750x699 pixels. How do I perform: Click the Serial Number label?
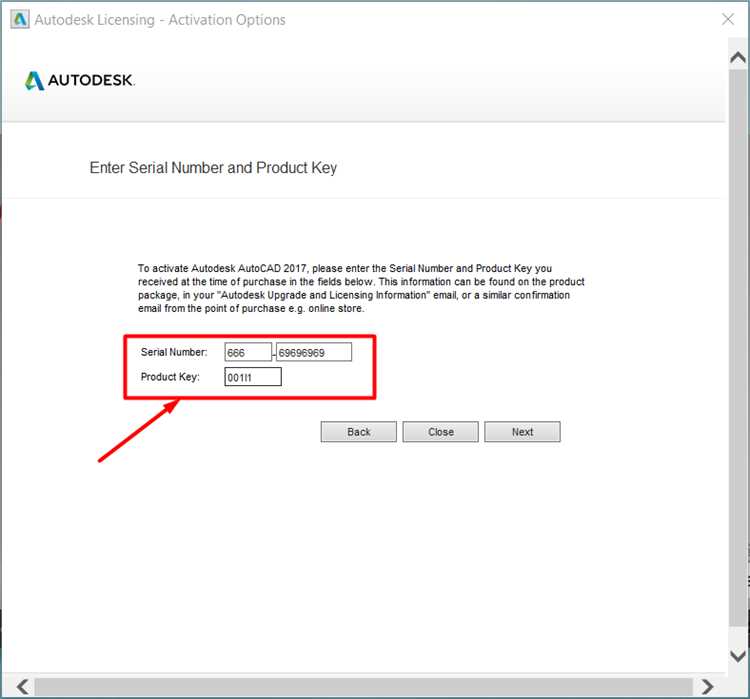pos(174,352)
